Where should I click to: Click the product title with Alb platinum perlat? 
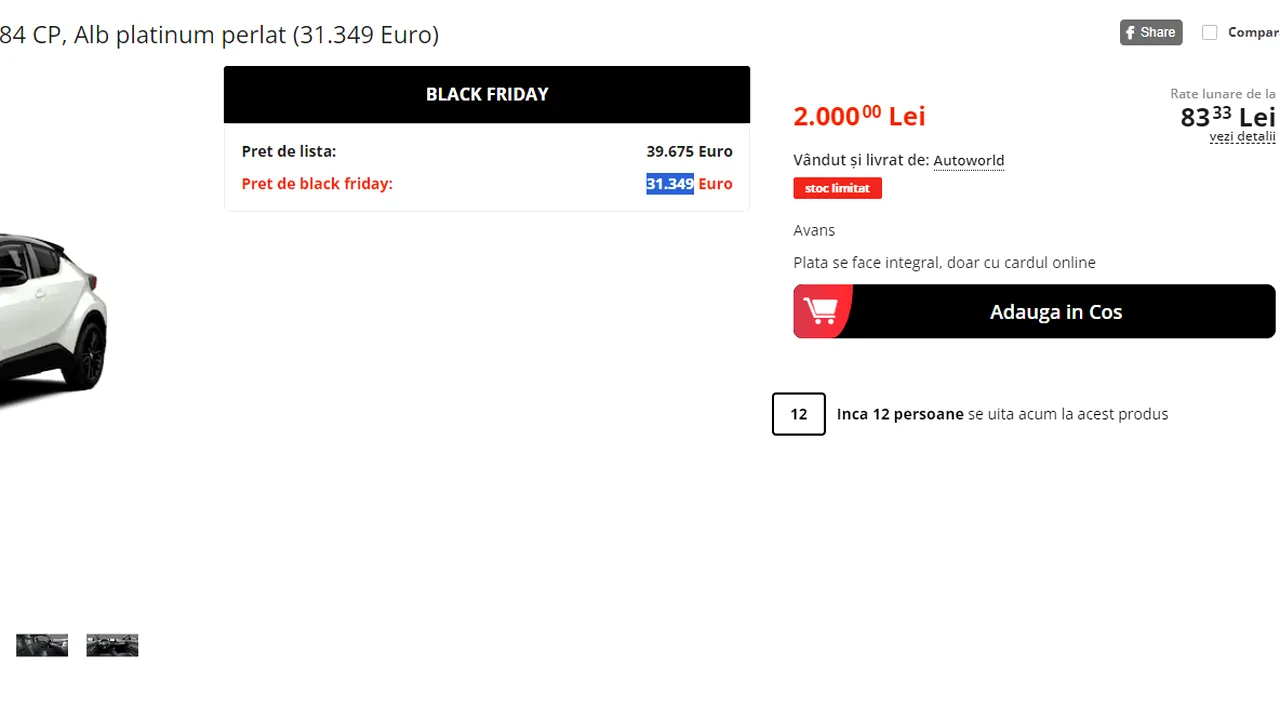219,35
